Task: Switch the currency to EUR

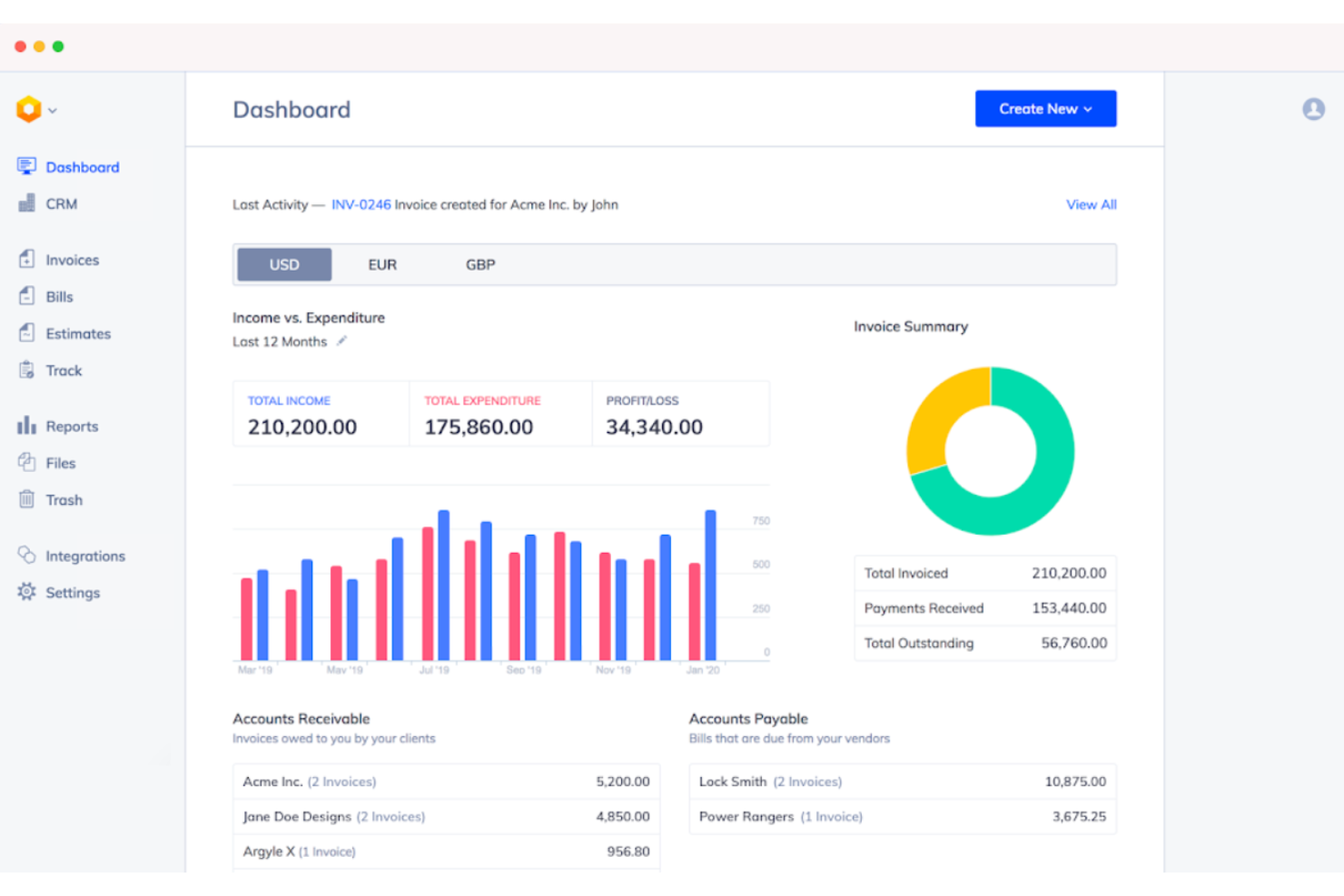Action: 382,264
